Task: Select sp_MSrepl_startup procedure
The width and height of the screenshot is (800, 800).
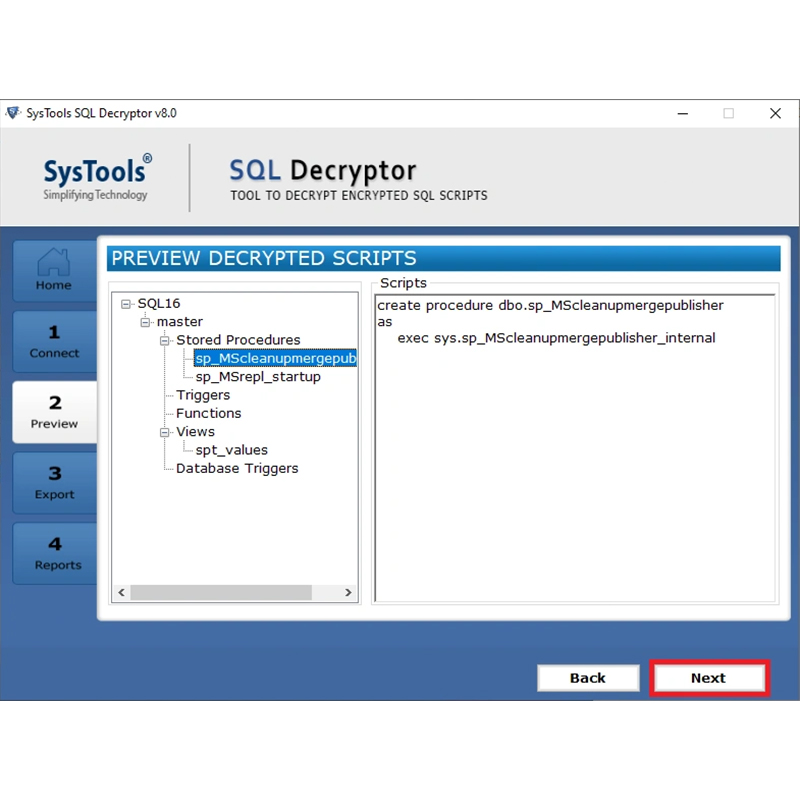Action: tap(258, 377)
